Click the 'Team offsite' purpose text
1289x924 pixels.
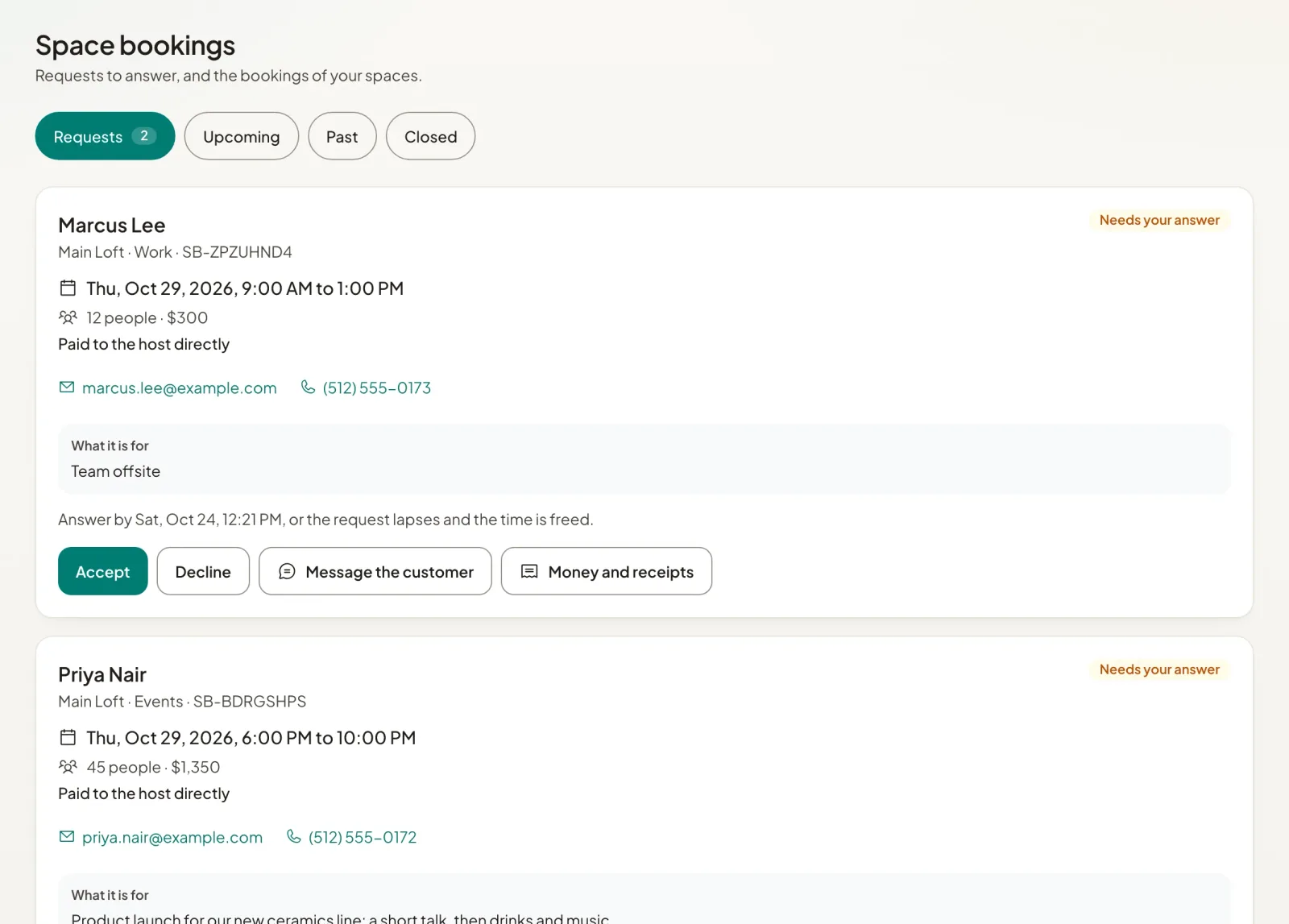point(116,472)
